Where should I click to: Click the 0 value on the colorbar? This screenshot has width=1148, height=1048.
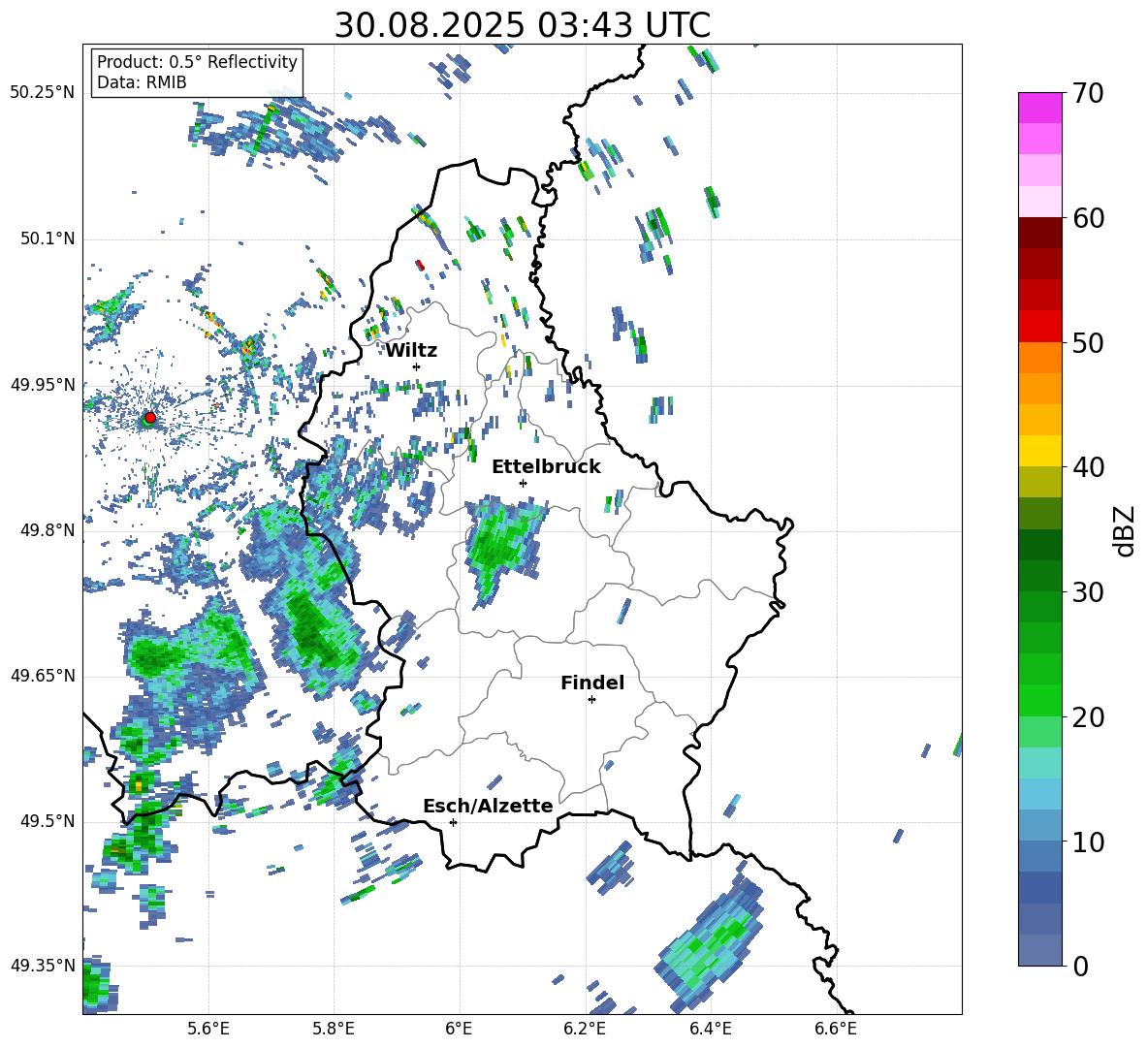tap(1080, 966)
